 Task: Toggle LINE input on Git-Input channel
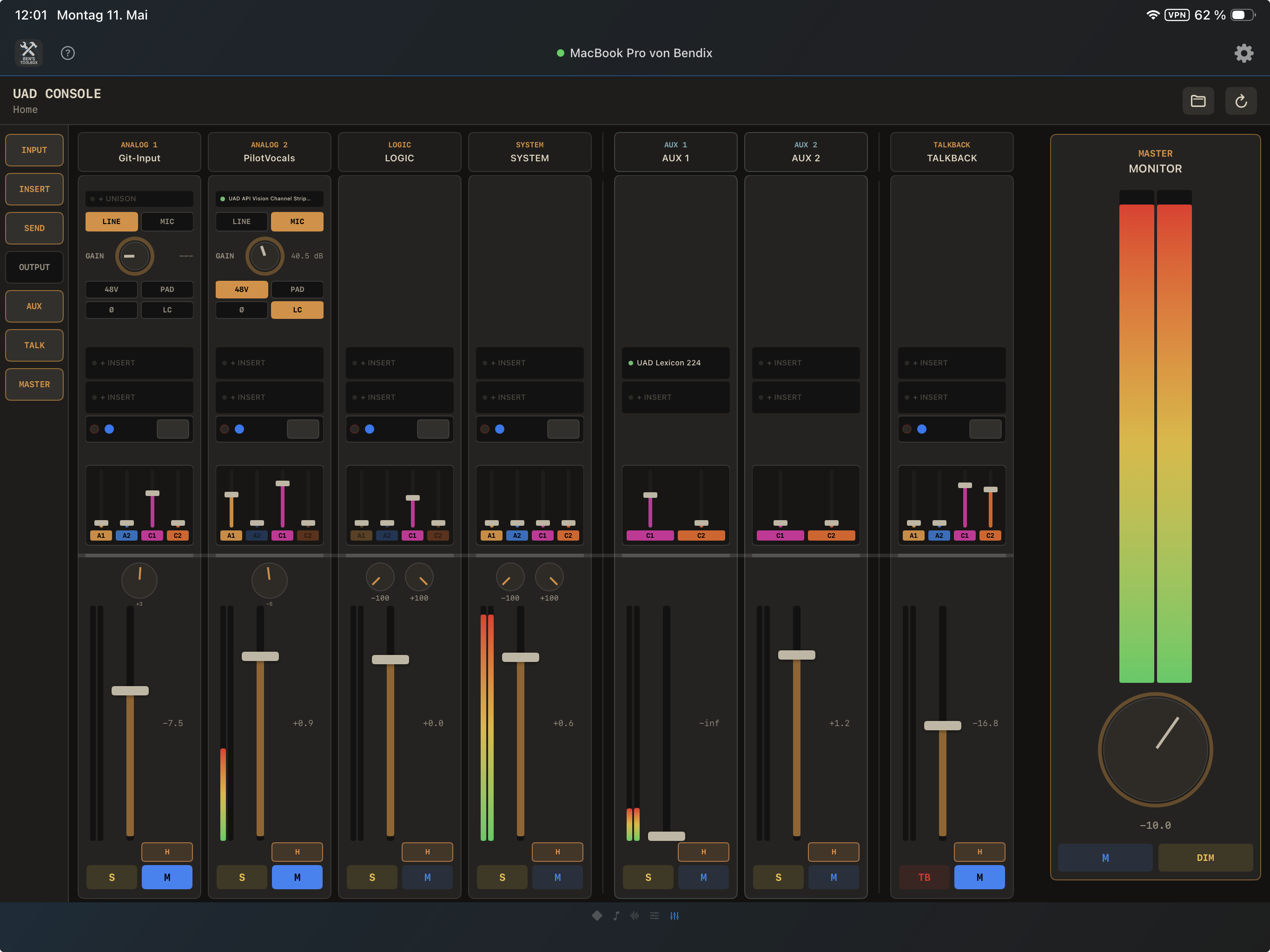tap(112, 222)
